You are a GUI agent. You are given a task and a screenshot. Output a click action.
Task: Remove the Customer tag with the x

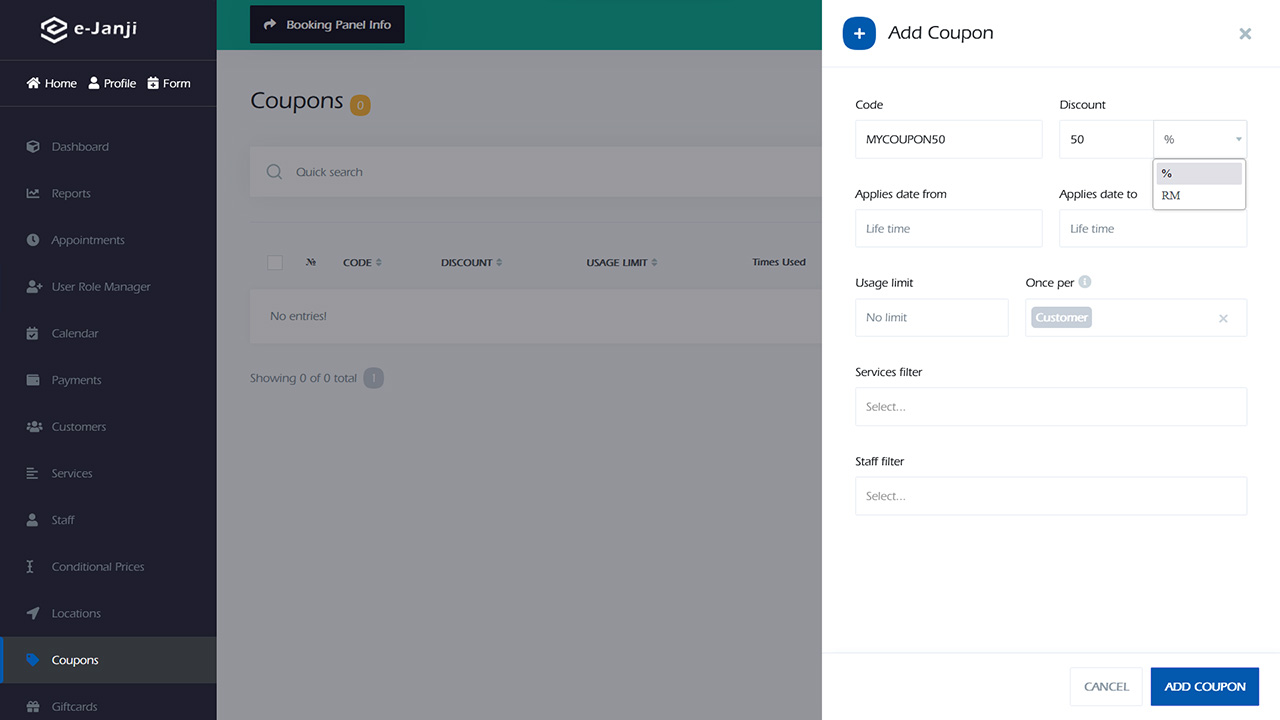1223,319
